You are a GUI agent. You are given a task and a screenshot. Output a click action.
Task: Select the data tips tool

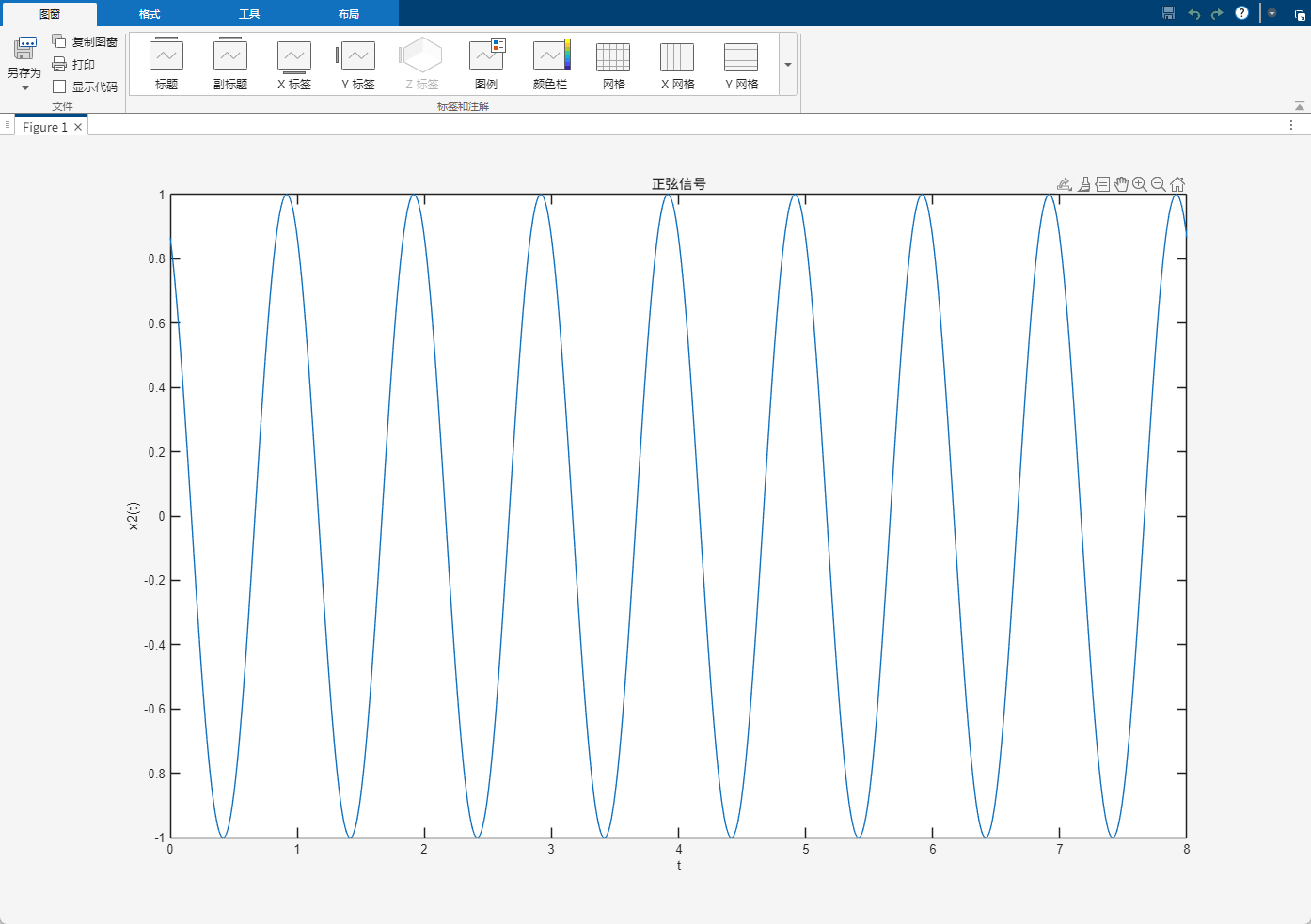coord(1102,184)
